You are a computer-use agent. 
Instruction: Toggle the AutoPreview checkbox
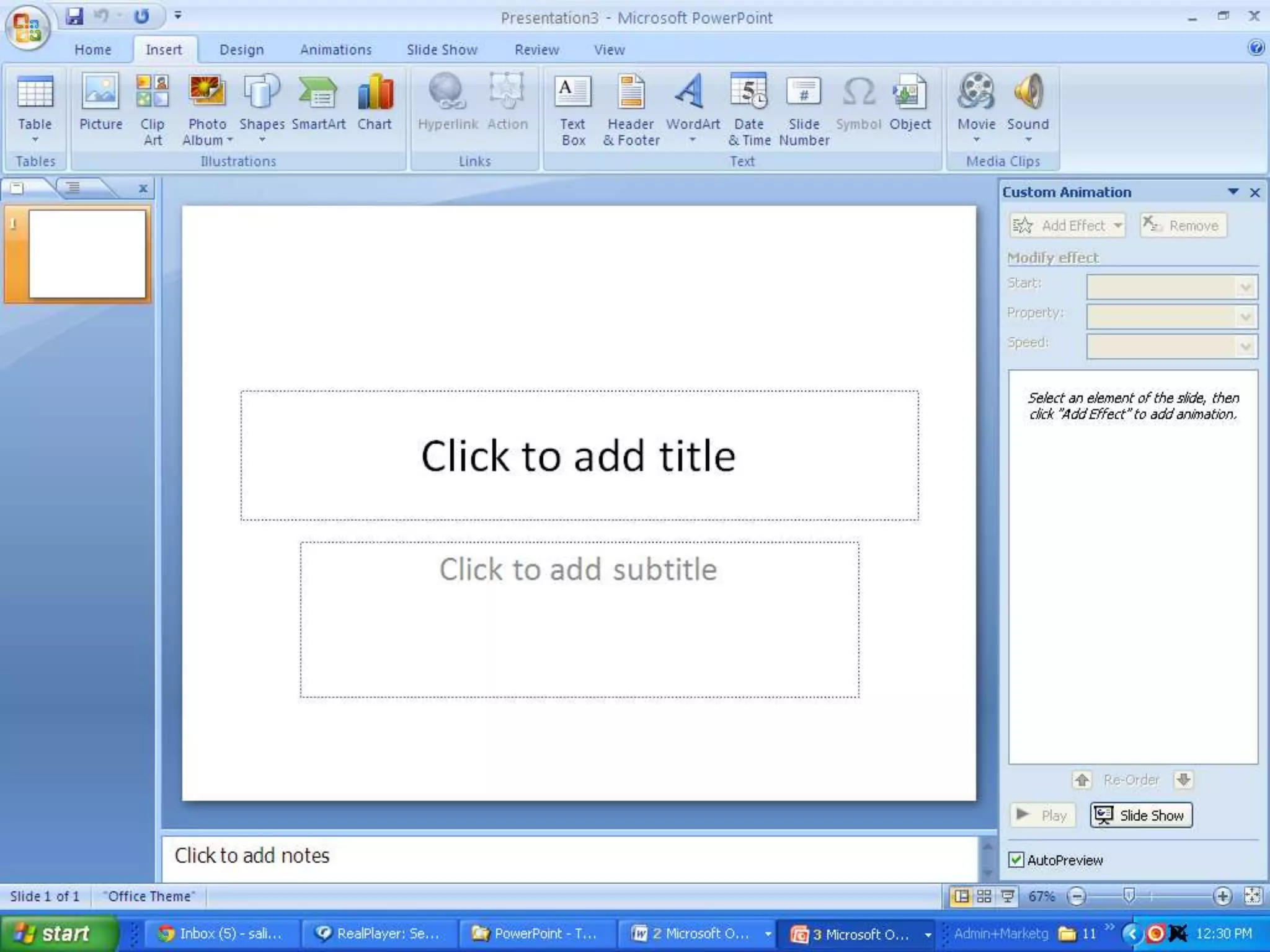pos(1016,860)
